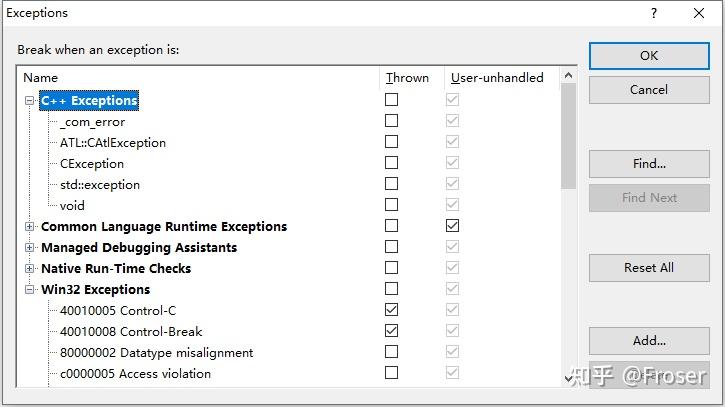Click the Reset All button
725x407 pixels.
[648, 268]
